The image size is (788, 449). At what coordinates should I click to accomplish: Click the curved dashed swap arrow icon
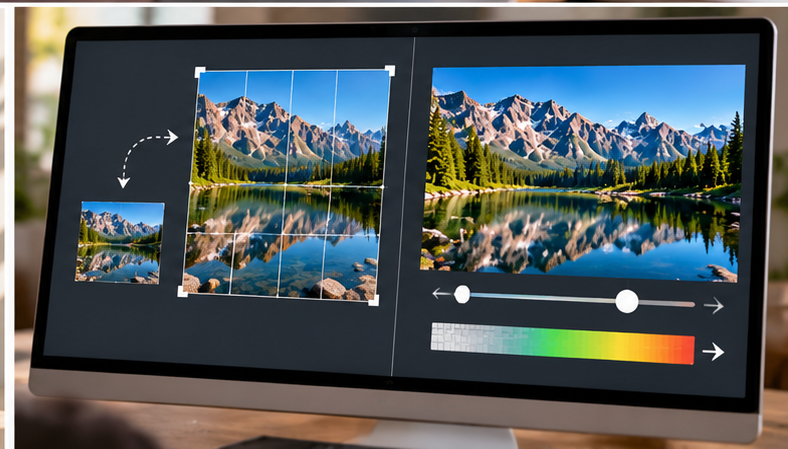(148, 159)
